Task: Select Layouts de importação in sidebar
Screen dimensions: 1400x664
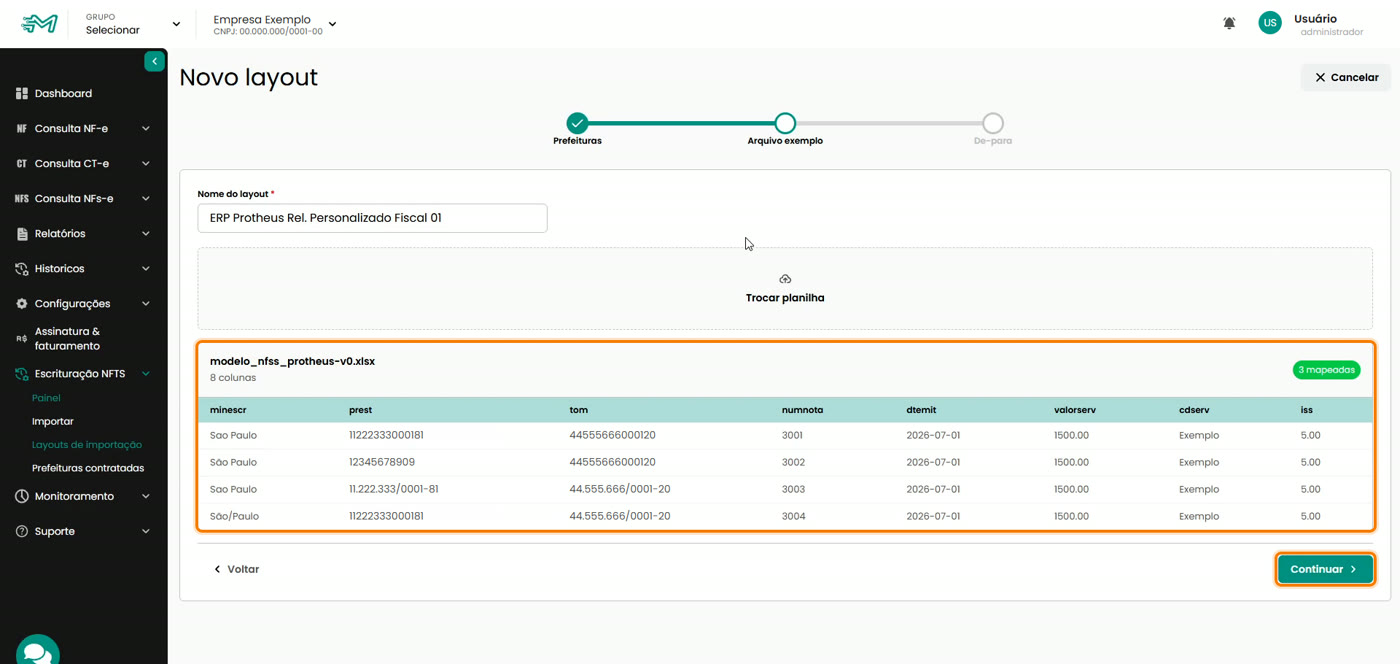Action: click(87, 445)
